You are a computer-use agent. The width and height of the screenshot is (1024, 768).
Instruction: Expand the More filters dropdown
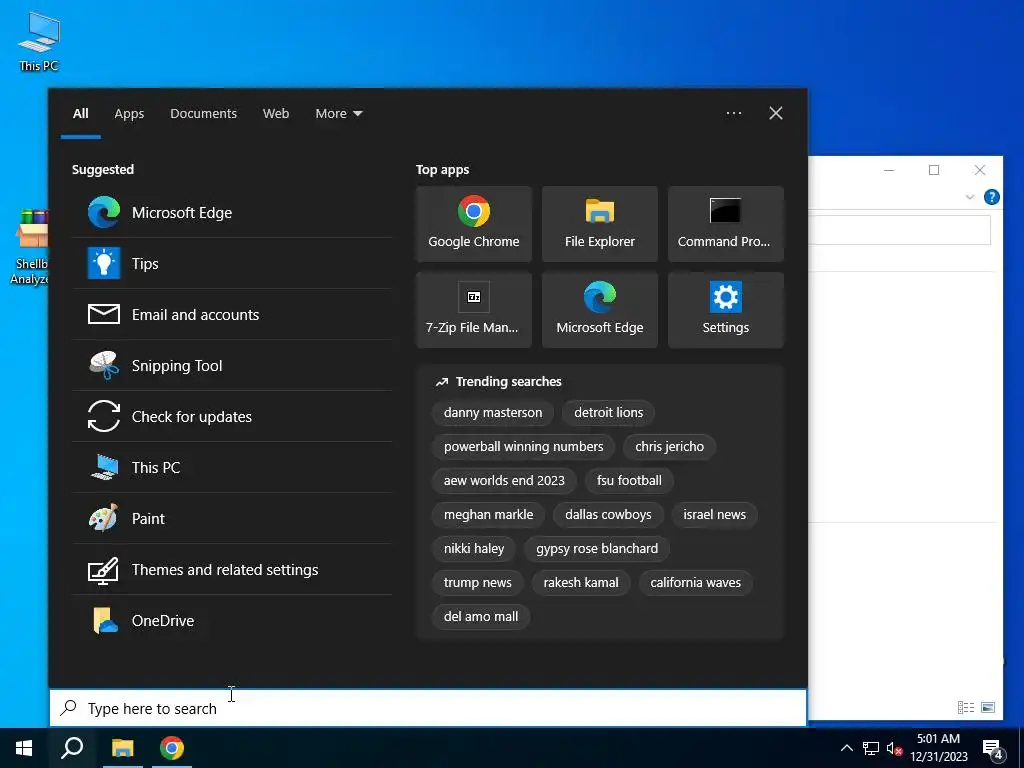pos(338,114)
